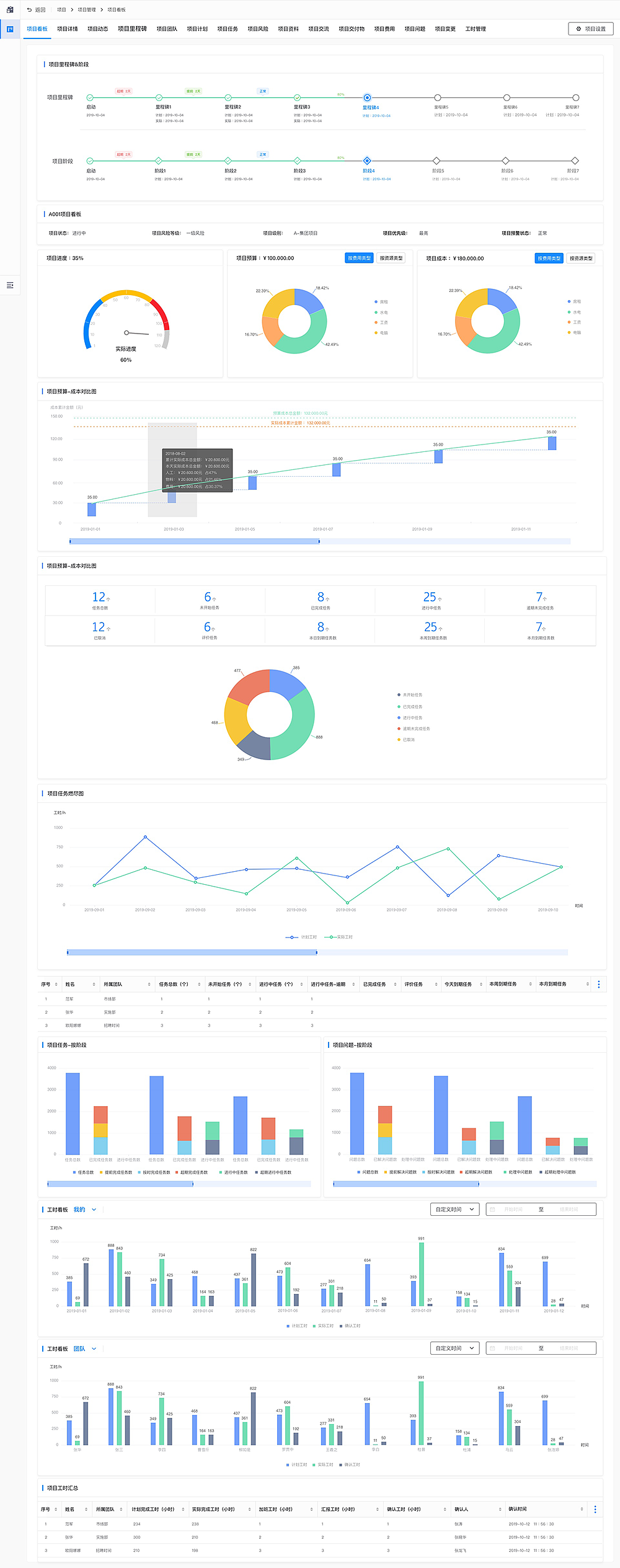
Task: Toggle 计划工时 legend in burndown chart
Action: 301,937
